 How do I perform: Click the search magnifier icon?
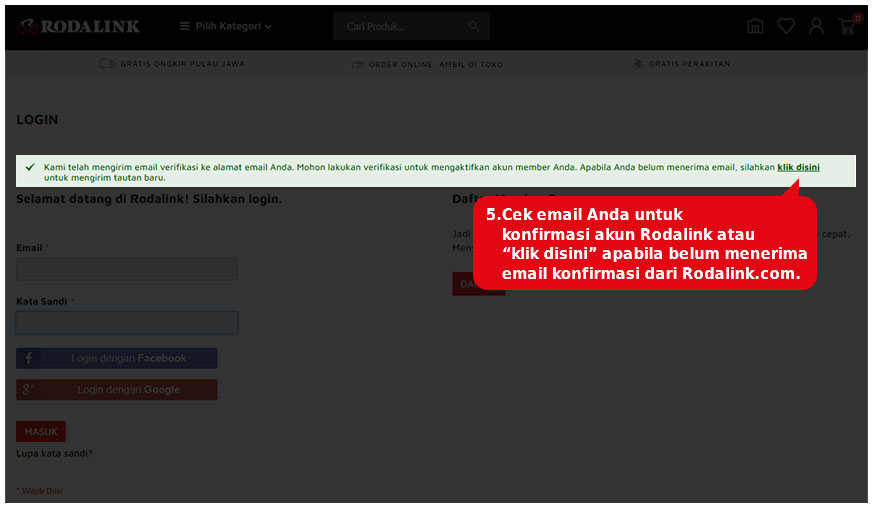coord(474,26)
